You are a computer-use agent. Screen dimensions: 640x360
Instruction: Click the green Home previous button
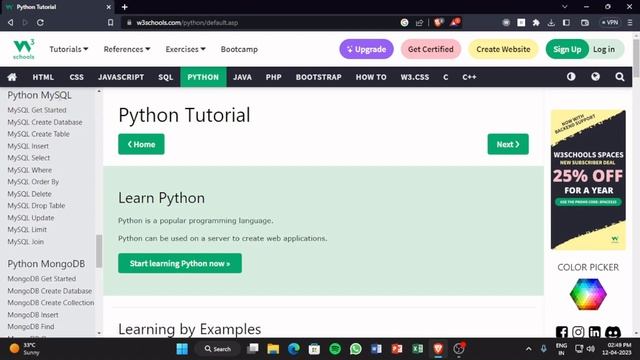click(x=141, y=144)
